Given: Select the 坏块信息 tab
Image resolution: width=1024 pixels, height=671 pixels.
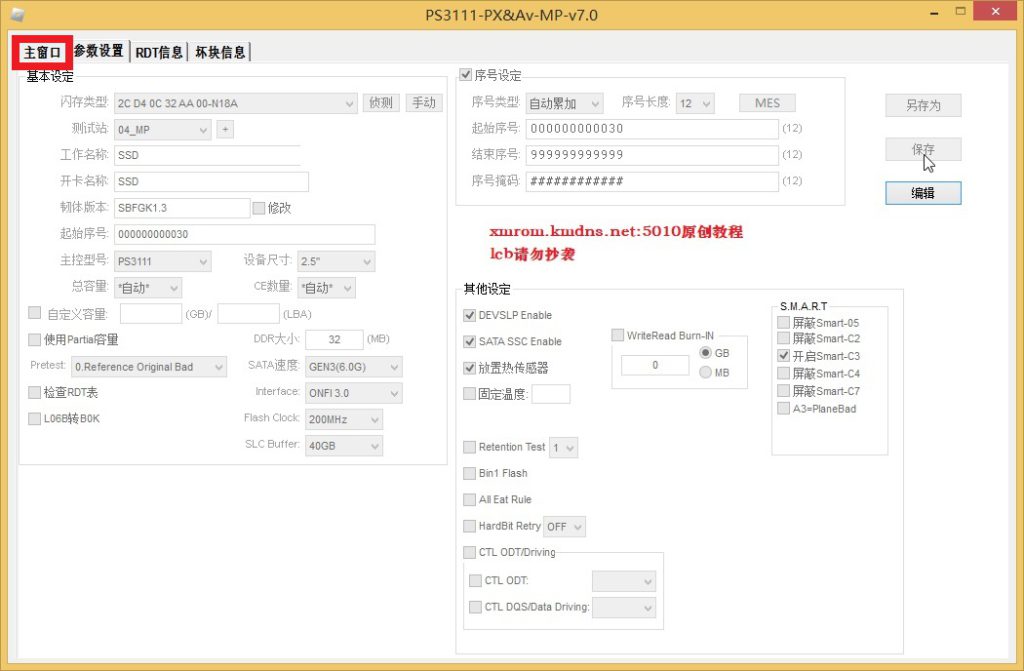Looking at the screenshot, I should point(220,52).
